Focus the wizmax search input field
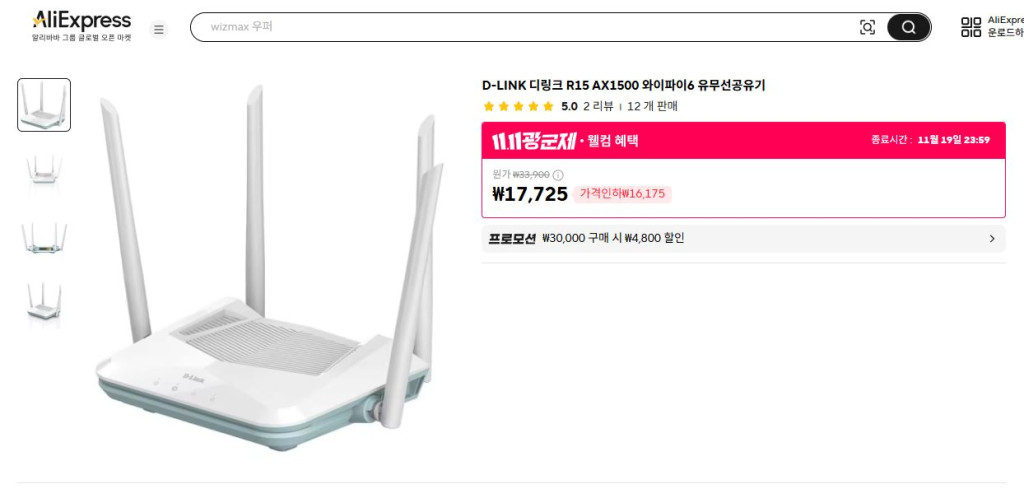The width and height of the screenshot is (1024, 498). coord(520,27)
